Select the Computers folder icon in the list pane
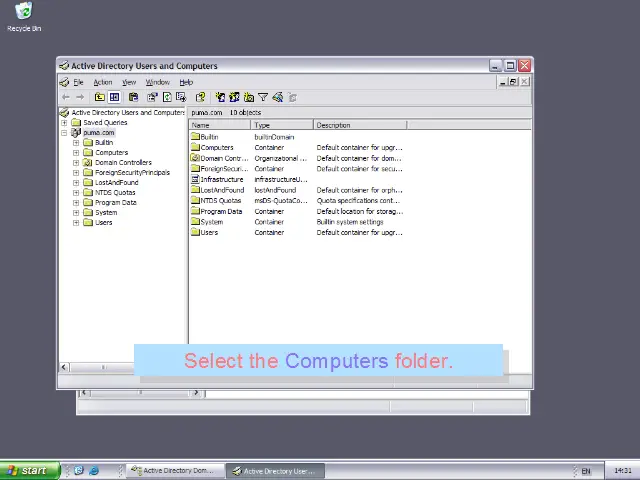640x480 pixels. point(195,147)
